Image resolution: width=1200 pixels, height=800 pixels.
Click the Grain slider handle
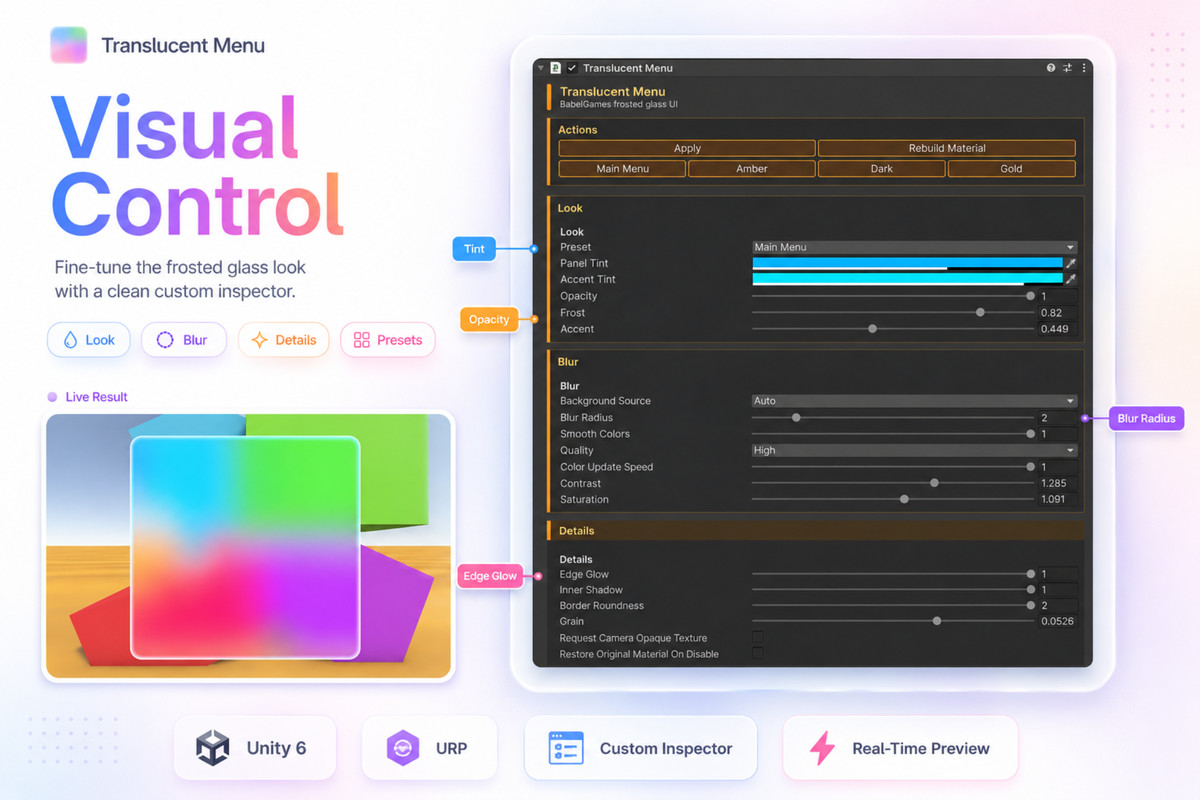click(937, 621)
